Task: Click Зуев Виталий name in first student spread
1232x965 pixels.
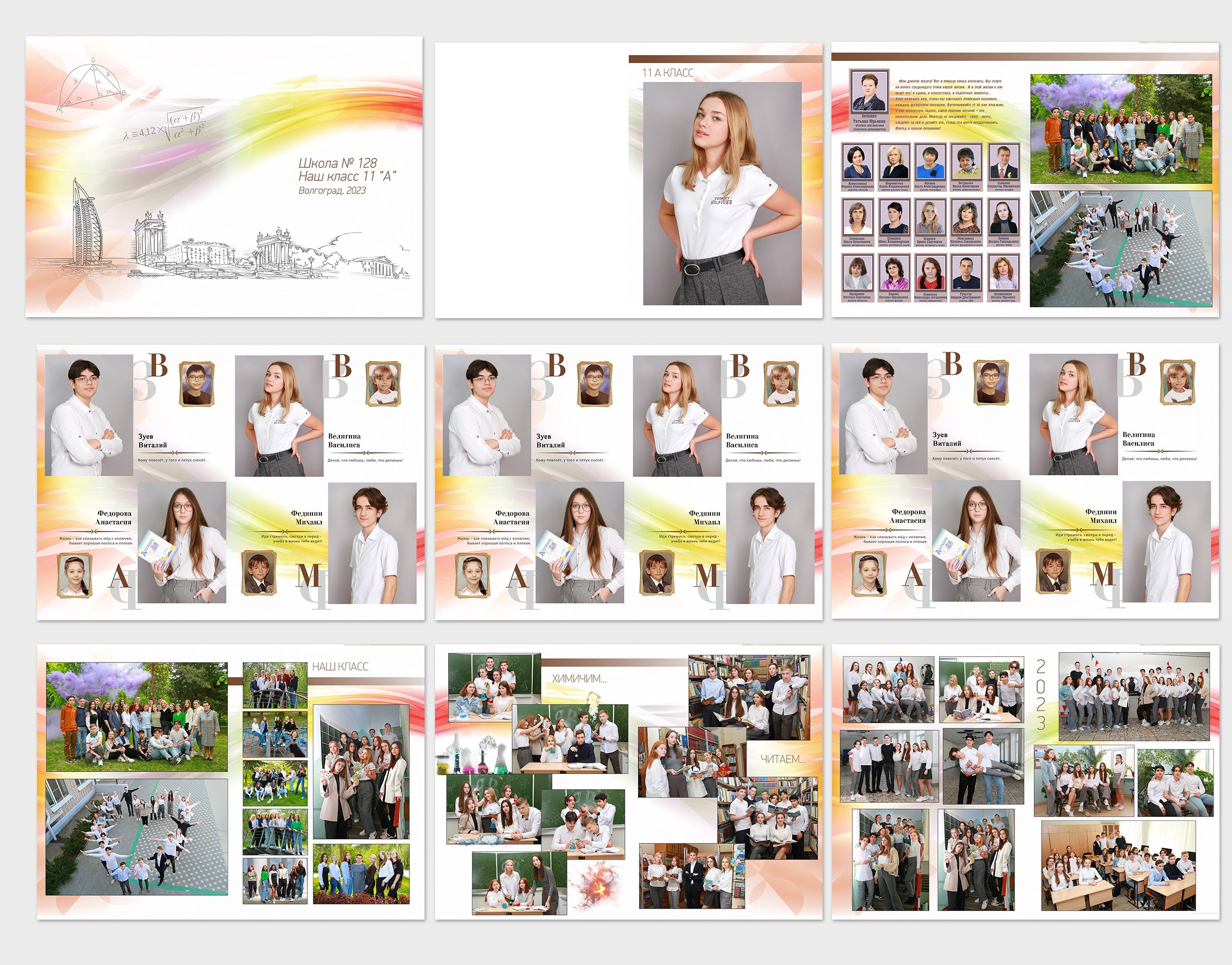Action: point(152,441)
